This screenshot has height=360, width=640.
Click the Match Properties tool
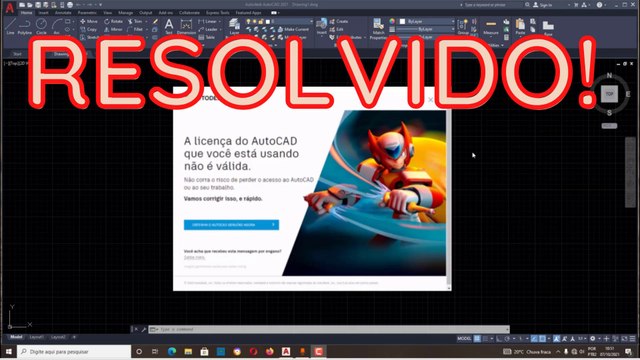(378, 28)
